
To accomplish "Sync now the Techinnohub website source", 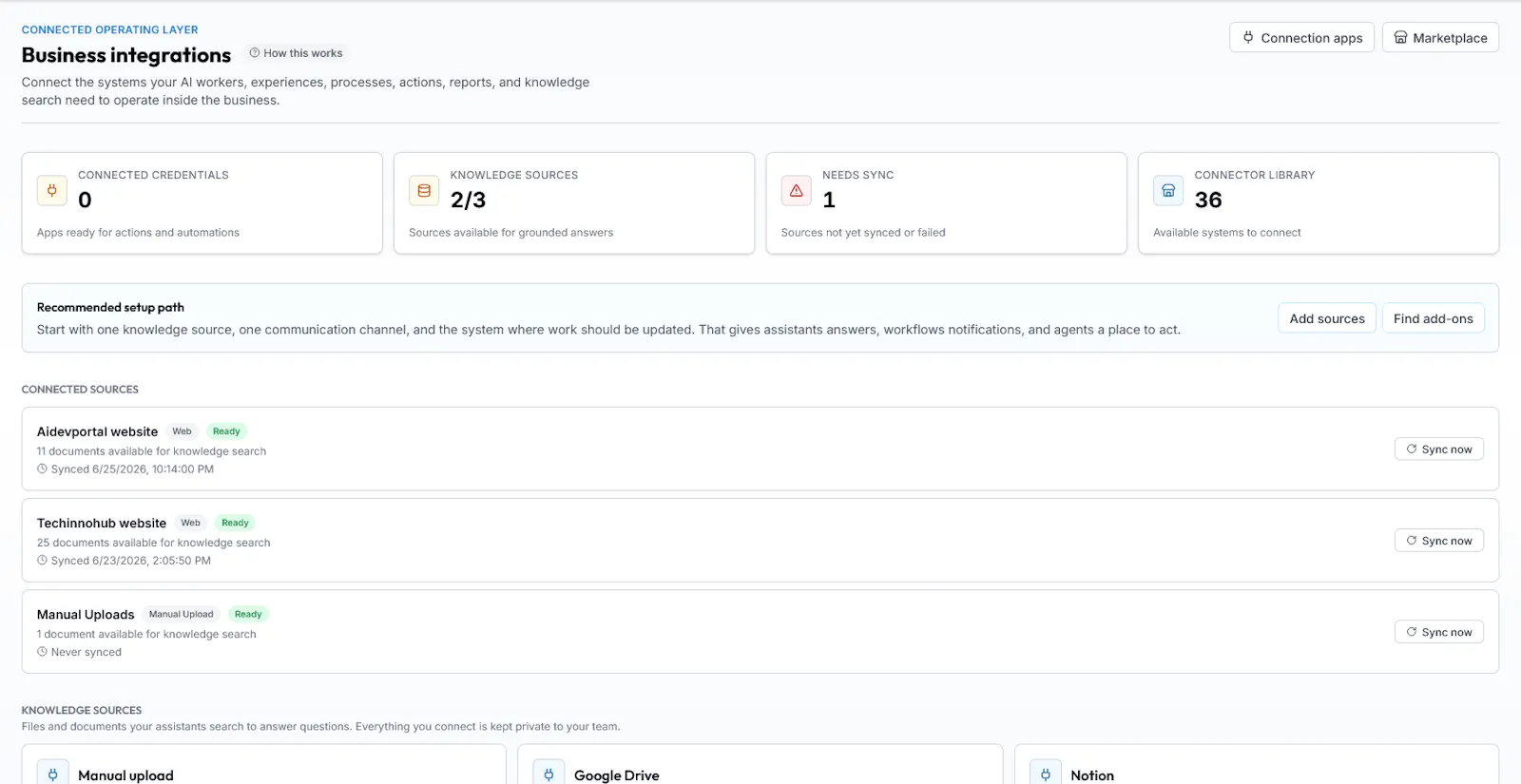I will 1438,540.
